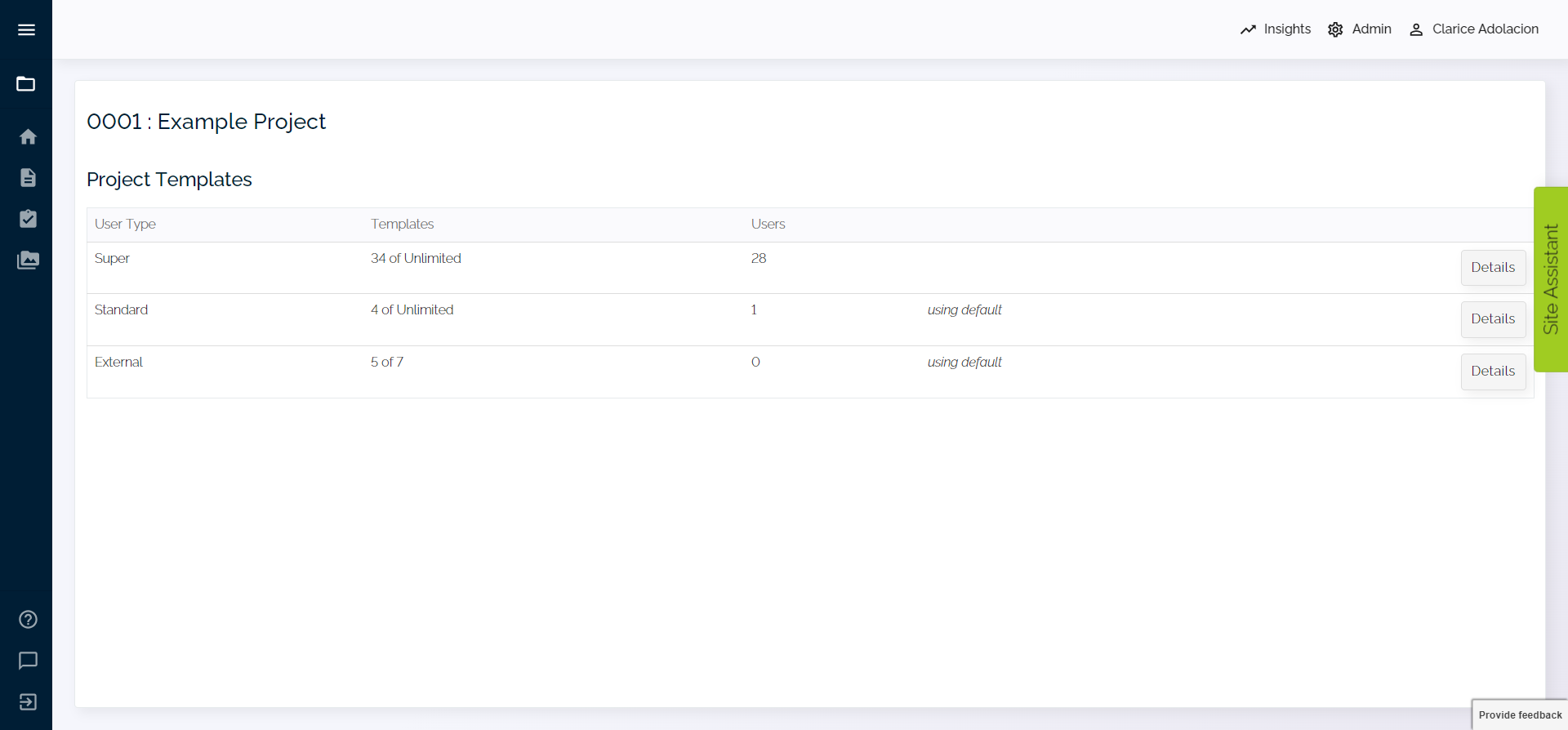The height and width of the screenshot is (730, 1568).
Task: Open the Admin settings menu
Action: (x=1360, y=29)
